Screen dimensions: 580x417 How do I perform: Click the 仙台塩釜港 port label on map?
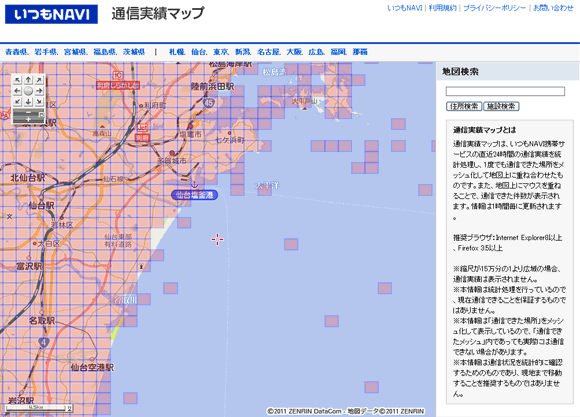pos(195,195)
